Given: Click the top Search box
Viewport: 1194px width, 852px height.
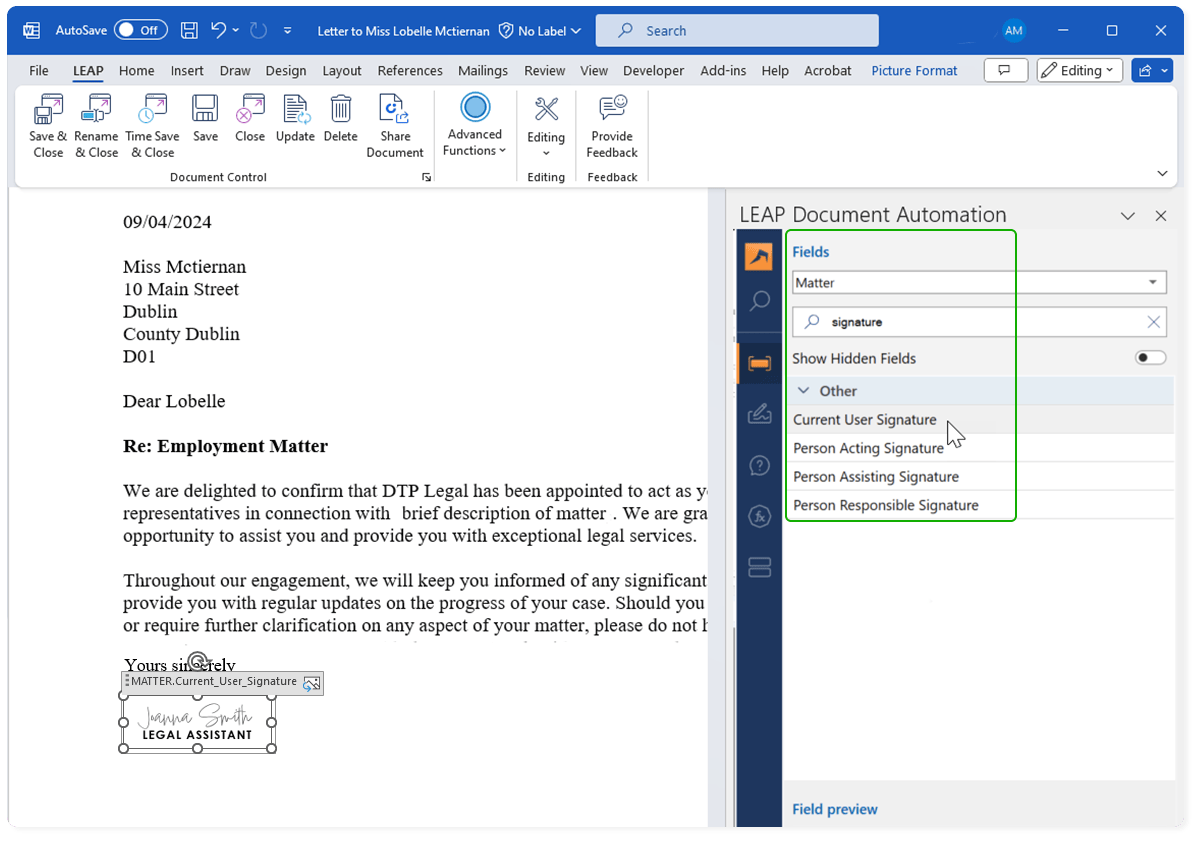Looking at the screenshot, I should tap(736, 30).
